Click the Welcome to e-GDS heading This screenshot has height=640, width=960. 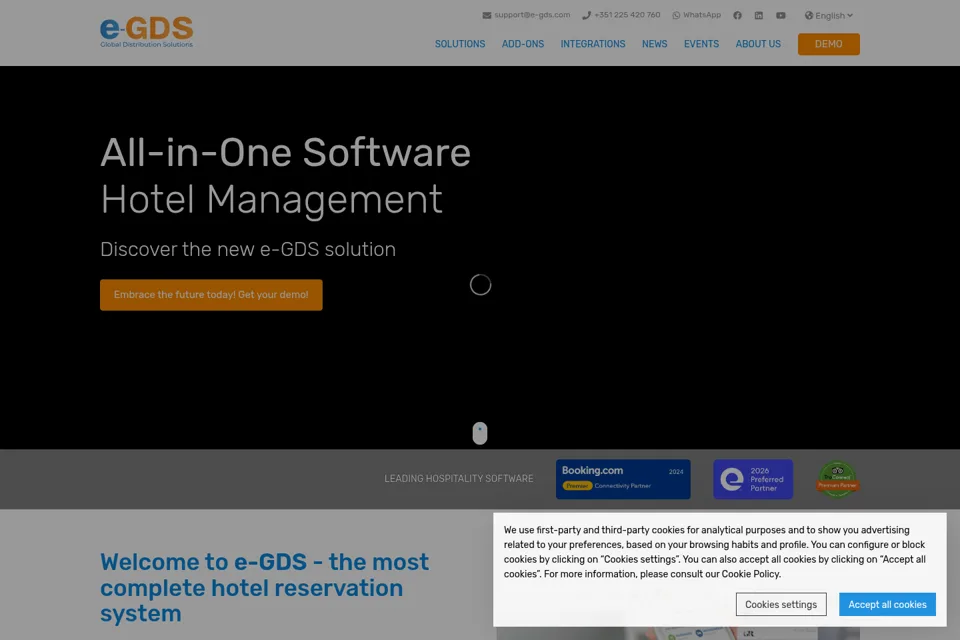[264, 587]
